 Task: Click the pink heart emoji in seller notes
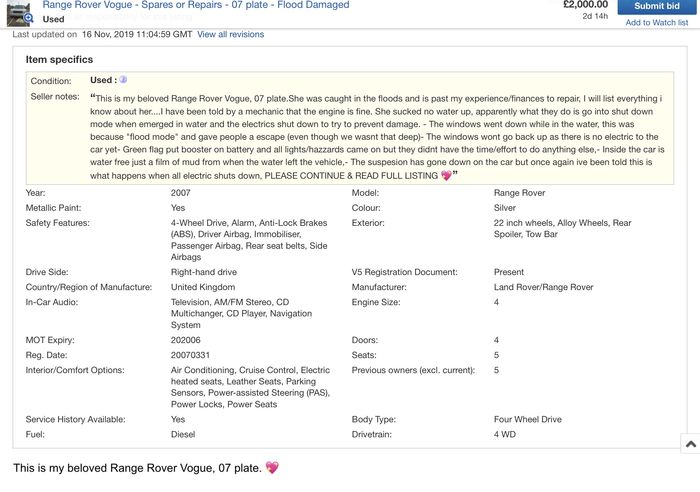[x=446, y=175]
